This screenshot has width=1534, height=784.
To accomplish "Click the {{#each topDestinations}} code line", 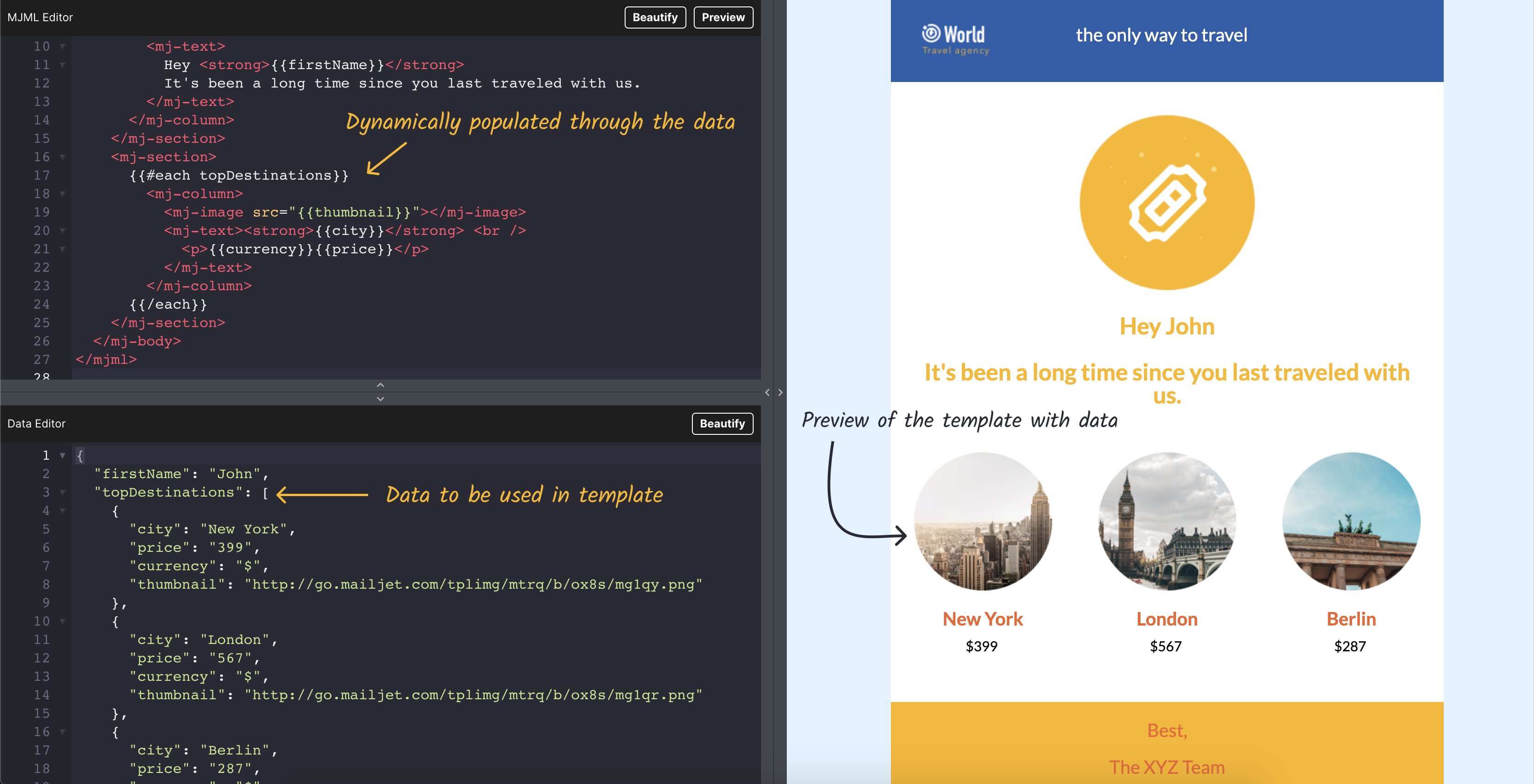I will (x=239, y=176).
